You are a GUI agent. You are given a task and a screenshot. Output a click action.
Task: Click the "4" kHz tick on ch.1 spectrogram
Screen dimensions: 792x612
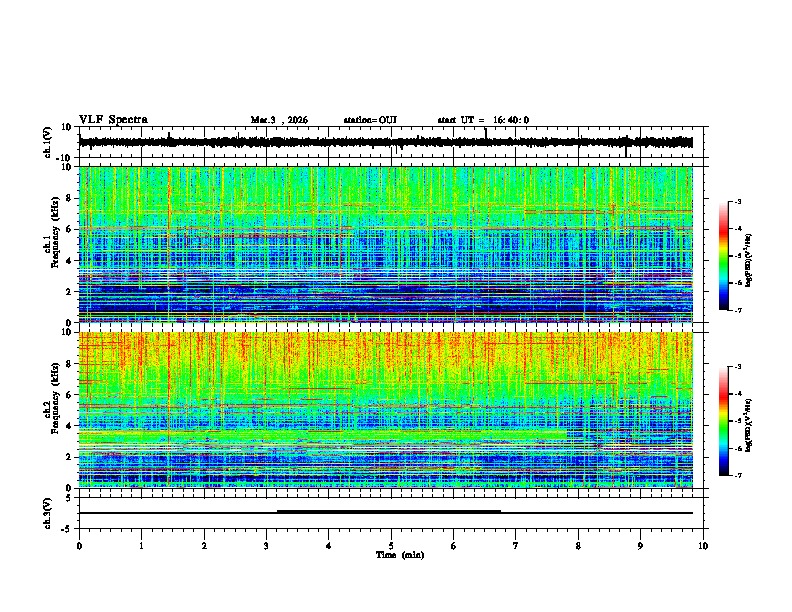(69, 261)
